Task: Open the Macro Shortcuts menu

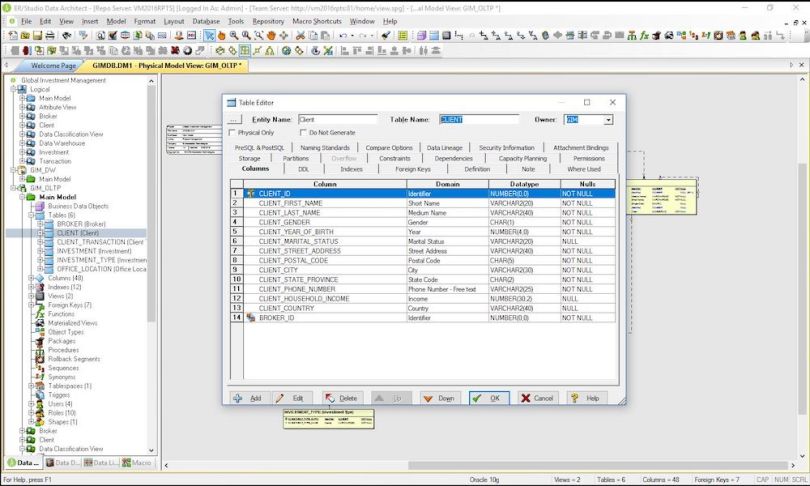Action: pyautogui.click(x=317, y=21)
